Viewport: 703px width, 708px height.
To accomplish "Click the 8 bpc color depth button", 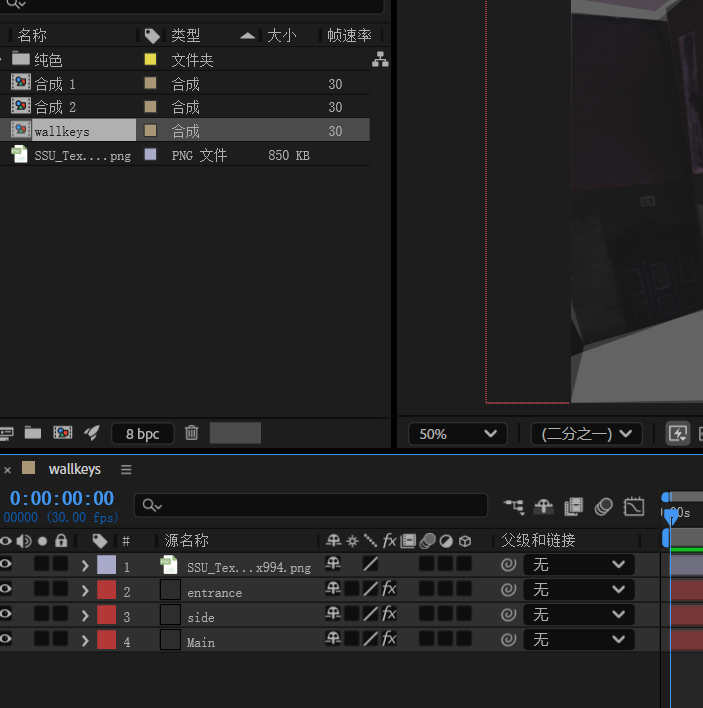I will coord(142,433).
